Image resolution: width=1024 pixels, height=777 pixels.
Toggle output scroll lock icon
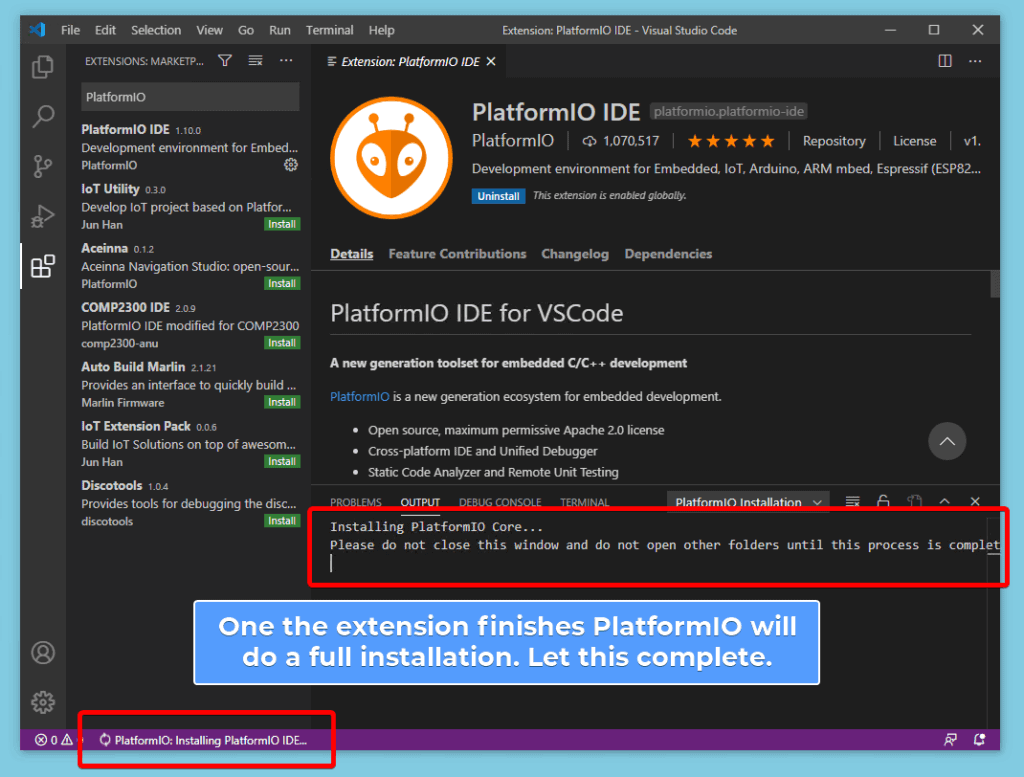tap(883, 501)
